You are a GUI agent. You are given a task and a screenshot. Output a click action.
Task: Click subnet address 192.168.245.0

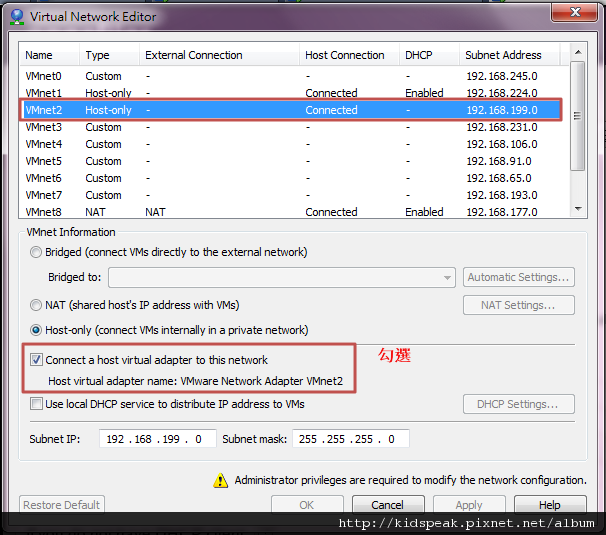click(x=502, y=76)
